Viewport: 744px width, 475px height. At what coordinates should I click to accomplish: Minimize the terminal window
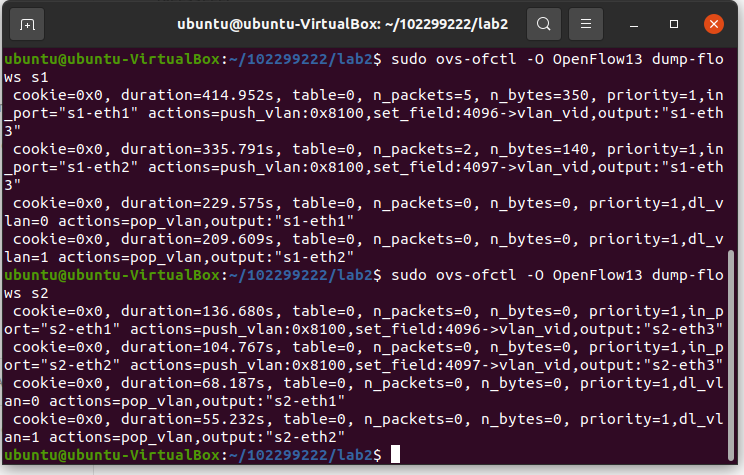point(633,24)
